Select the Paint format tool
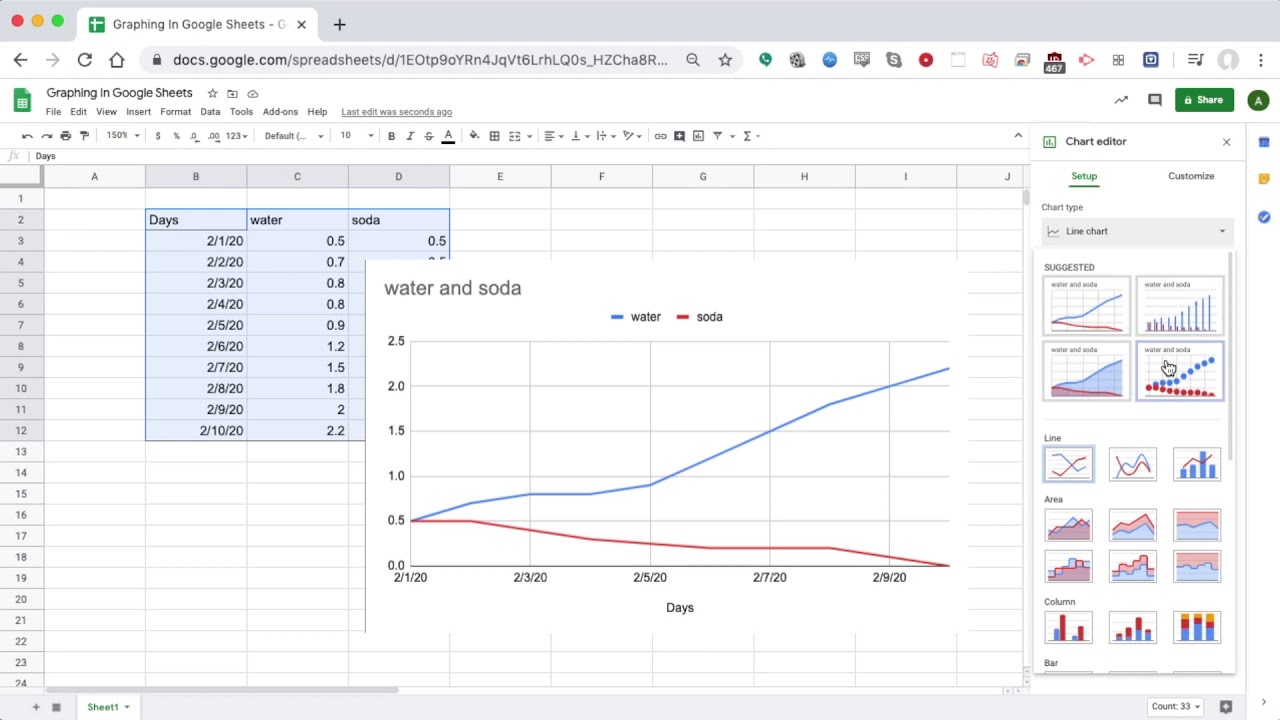Viewport: 1280px width, 720px height. click(x=84, y=136)
